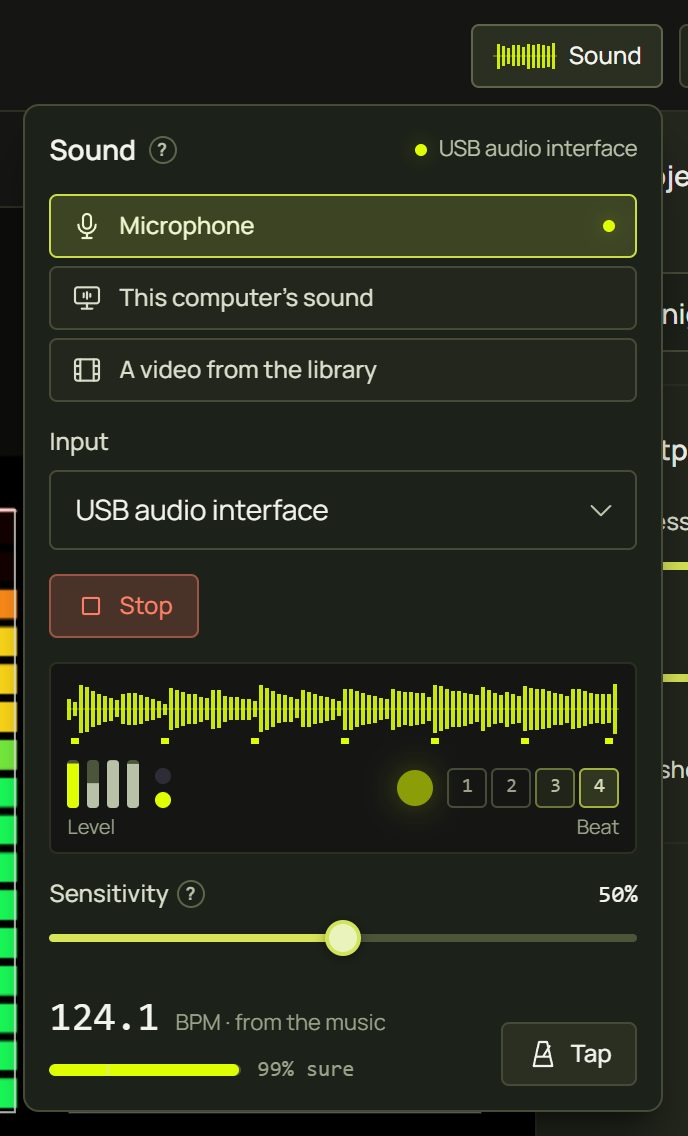Screen dimensions: 688x1136
Task: Select beat 1 box
Action: [x=467, y=788]
